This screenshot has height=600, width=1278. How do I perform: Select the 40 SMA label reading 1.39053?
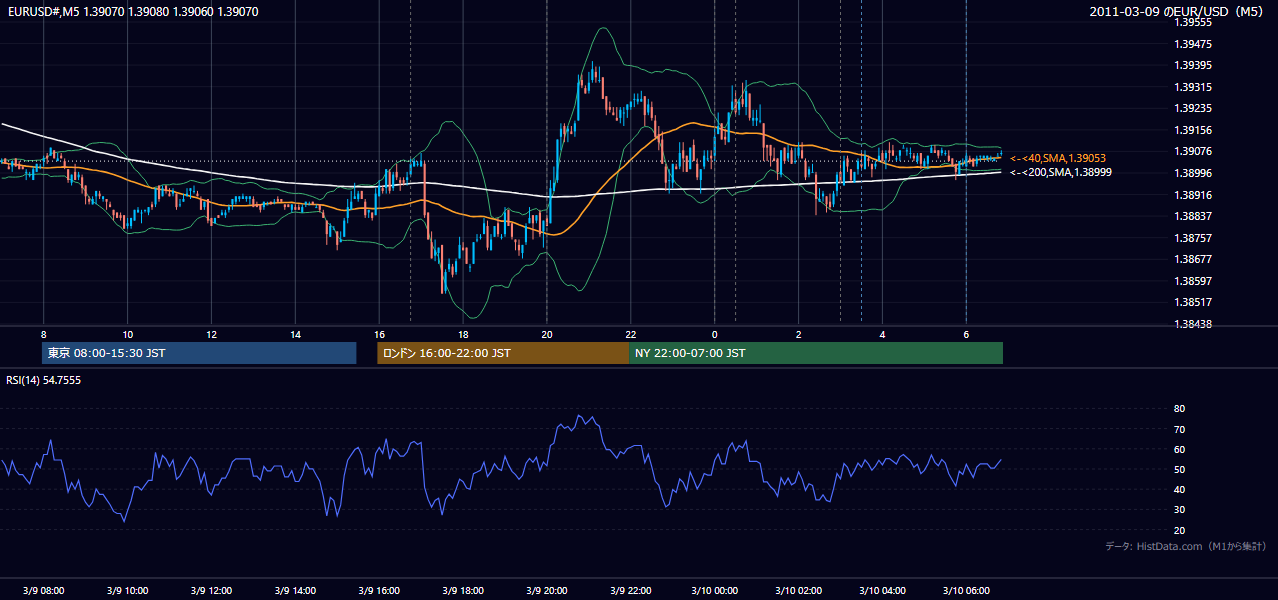click(1058, 158)
